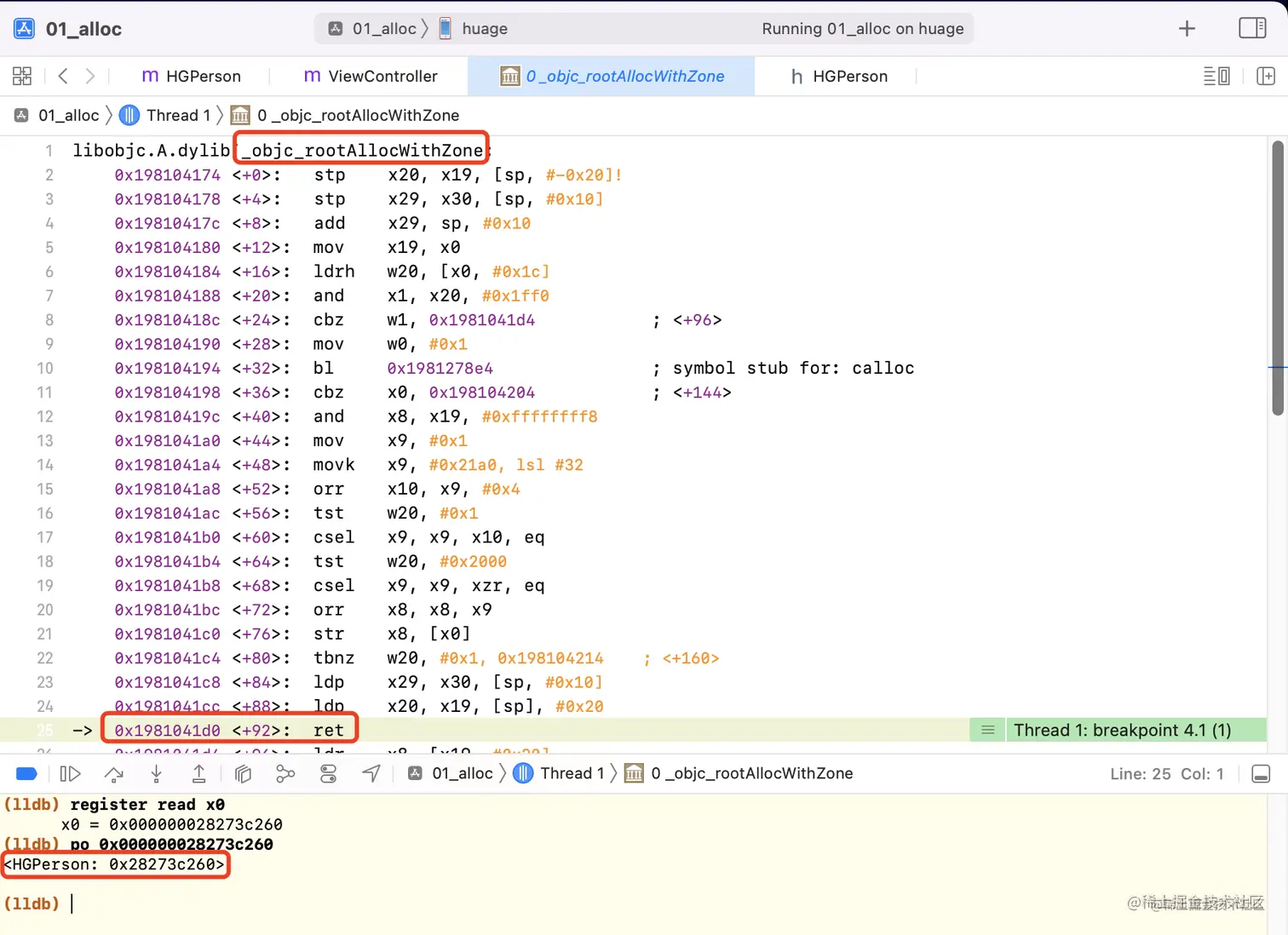Open the 01_alloc scheme selector
Image resolution: width=1288 pixels, height=935 pixels.
point(373,29)
